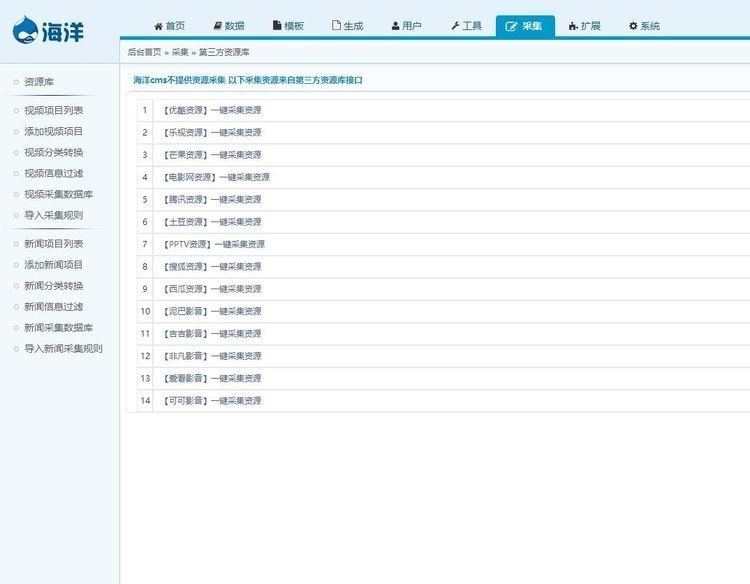Click the puzzle icon beside 扩展

point(573,26)
